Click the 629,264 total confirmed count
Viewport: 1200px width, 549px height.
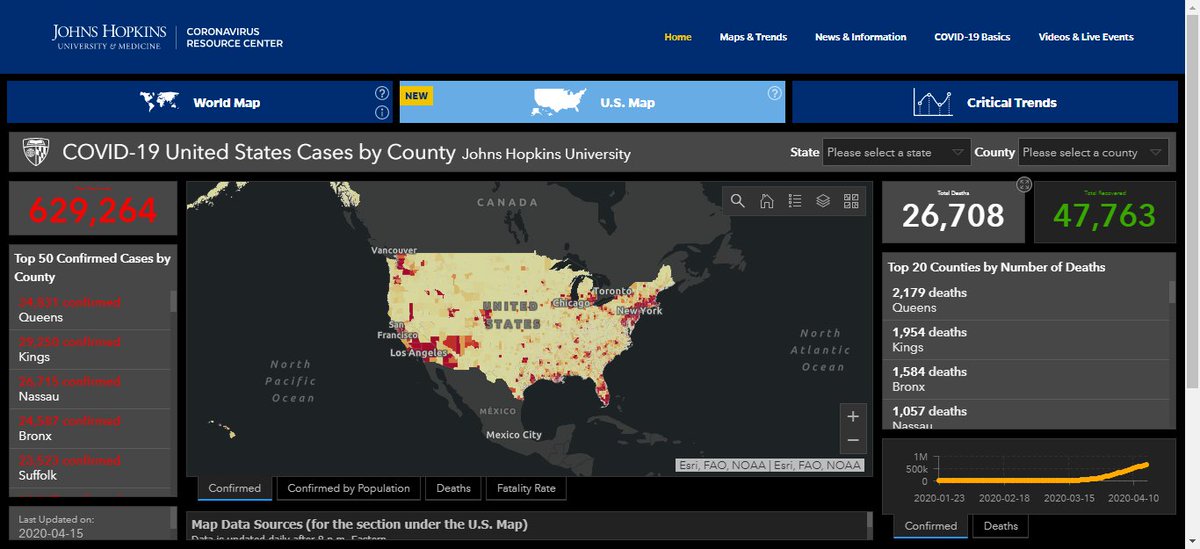point(93,211)
